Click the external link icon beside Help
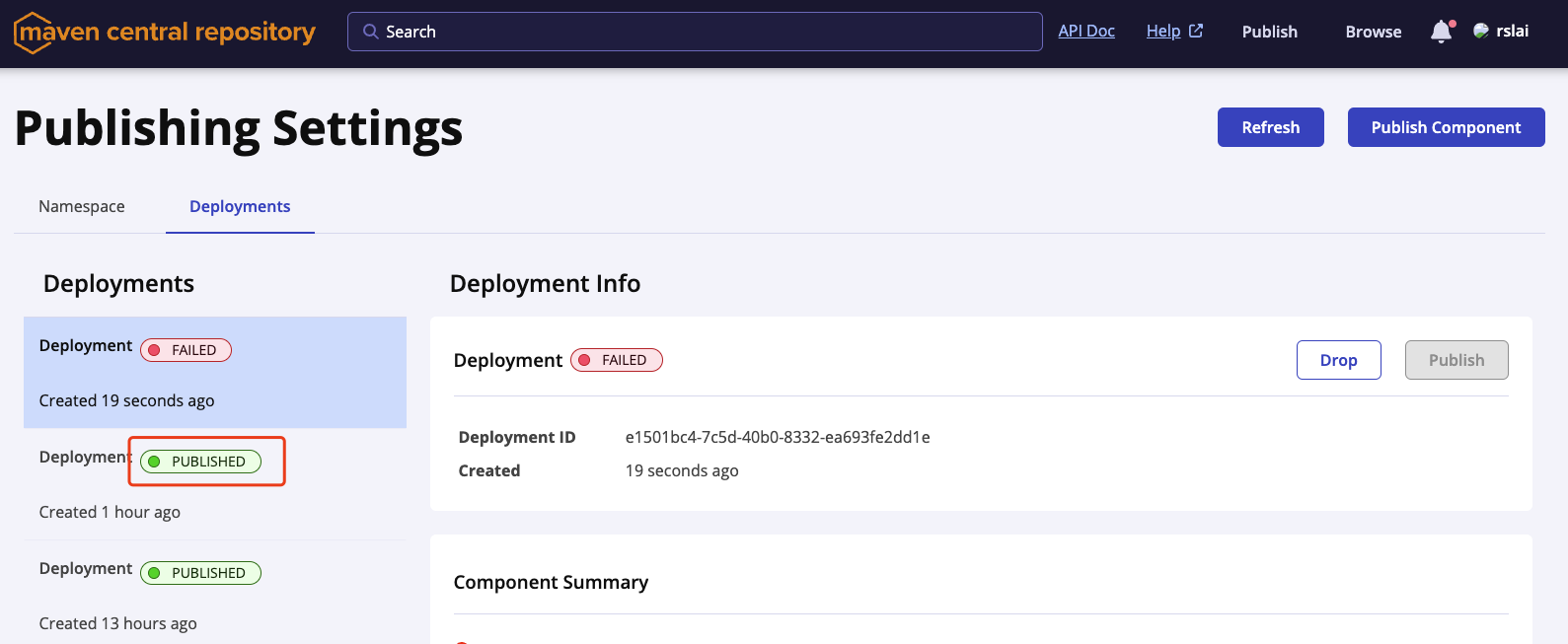The height and width of the screenshot is (644, 1568). (x=1196, y=31)
